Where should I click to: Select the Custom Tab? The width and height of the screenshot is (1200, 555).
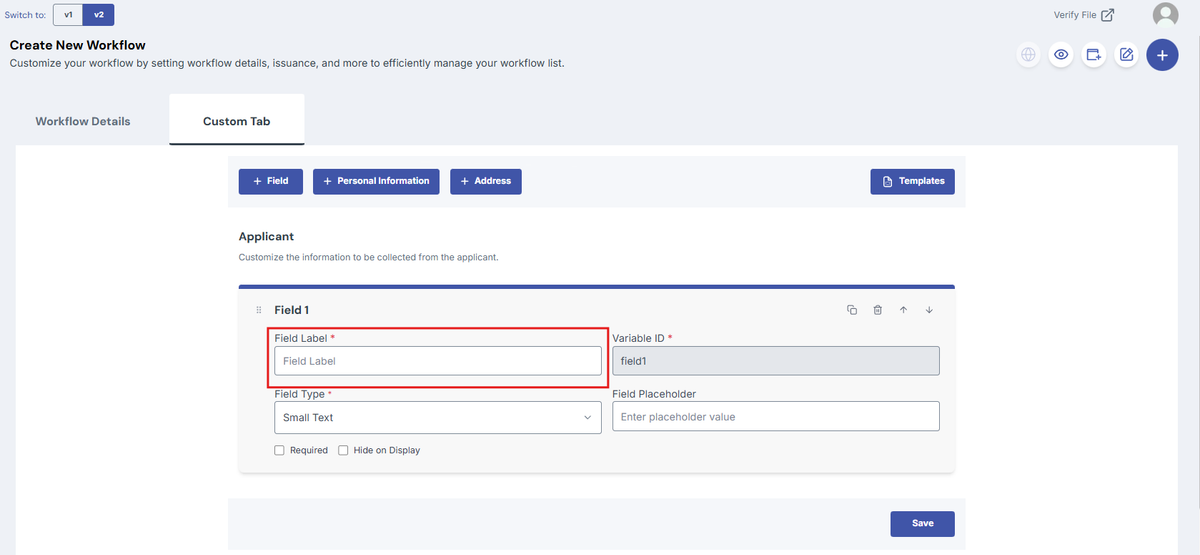[237, 121]
